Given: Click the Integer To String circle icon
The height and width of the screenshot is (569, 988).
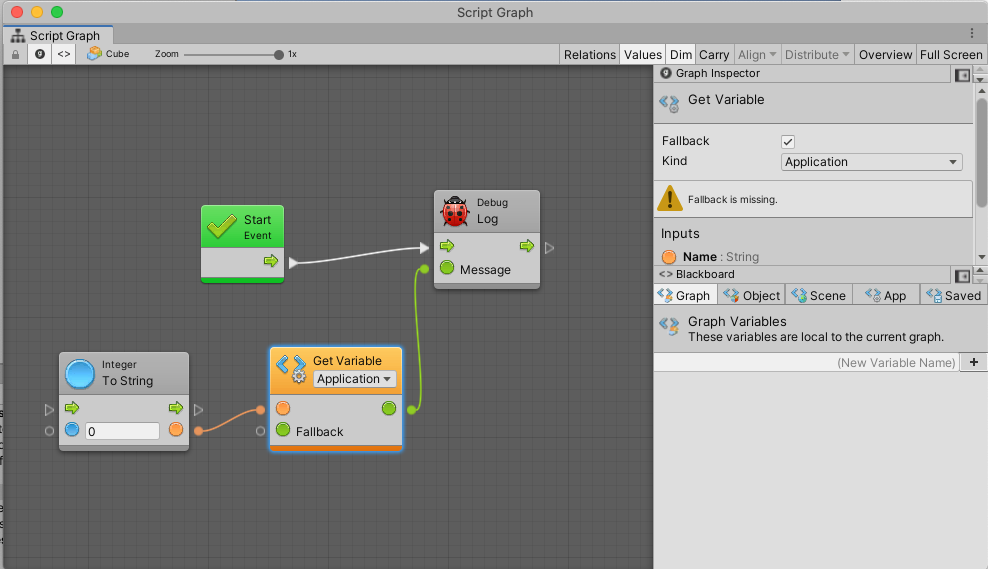Looking at the screenshot, I should tap(79, 373).
